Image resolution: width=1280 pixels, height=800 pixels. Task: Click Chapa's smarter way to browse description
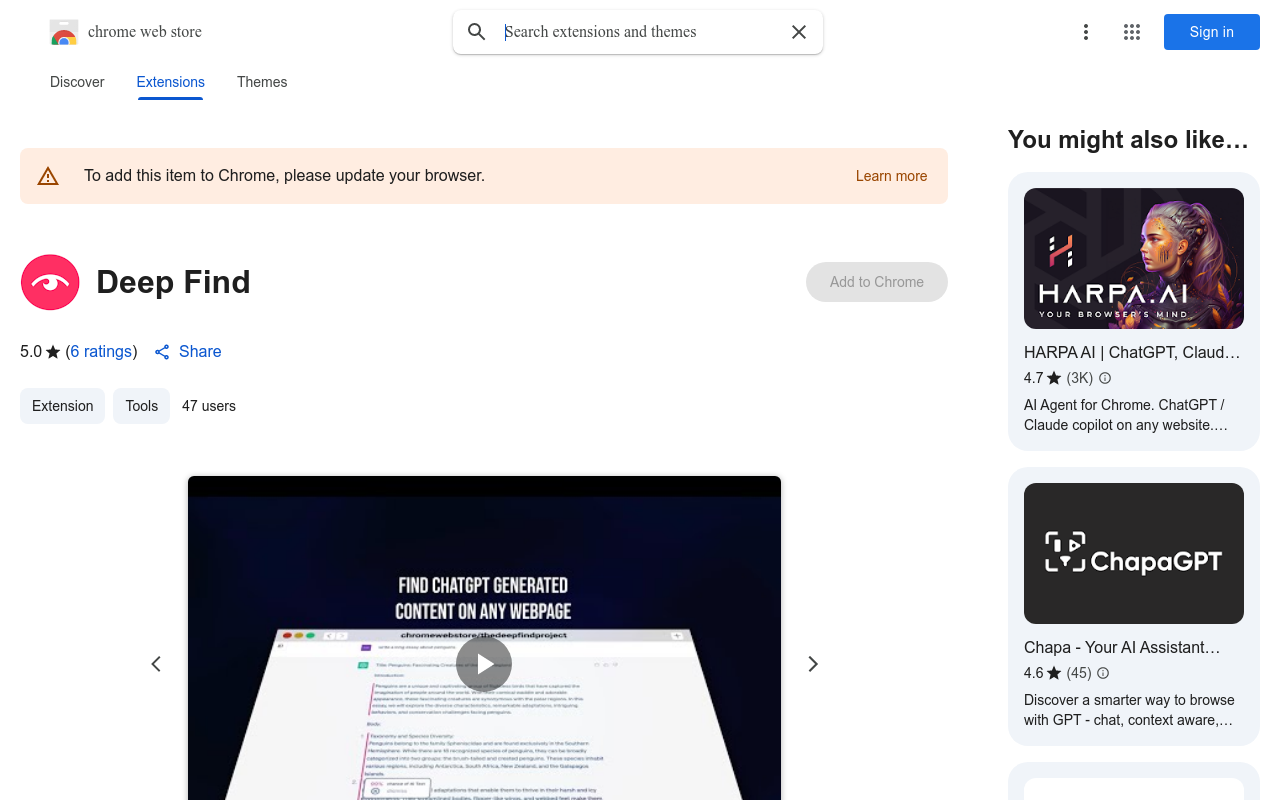(x=1129, y=710)
